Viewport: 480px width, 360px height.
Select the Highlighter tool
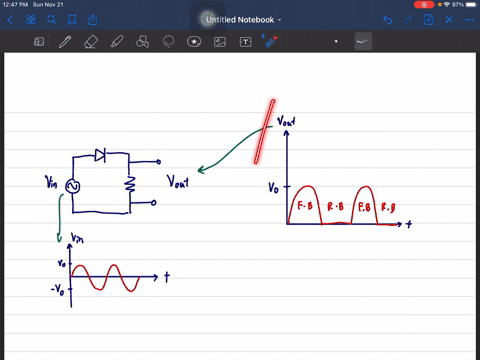[x=117, y=42]
